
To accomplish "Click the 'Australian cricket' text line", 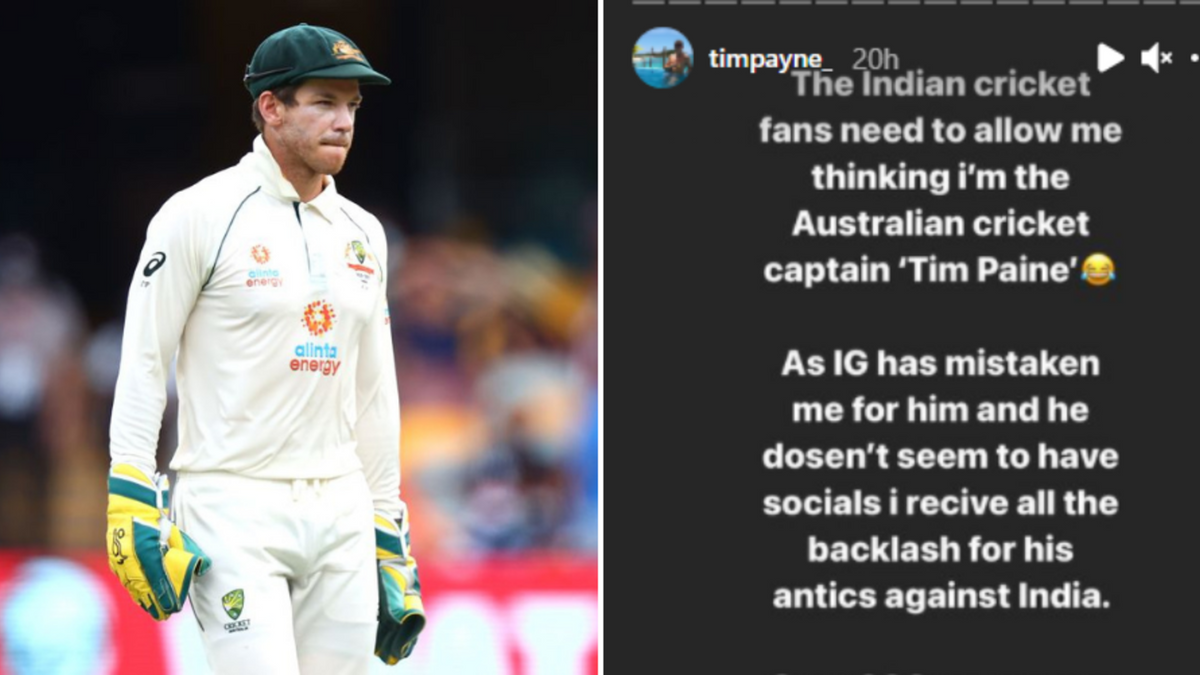I will coord(940,224).
